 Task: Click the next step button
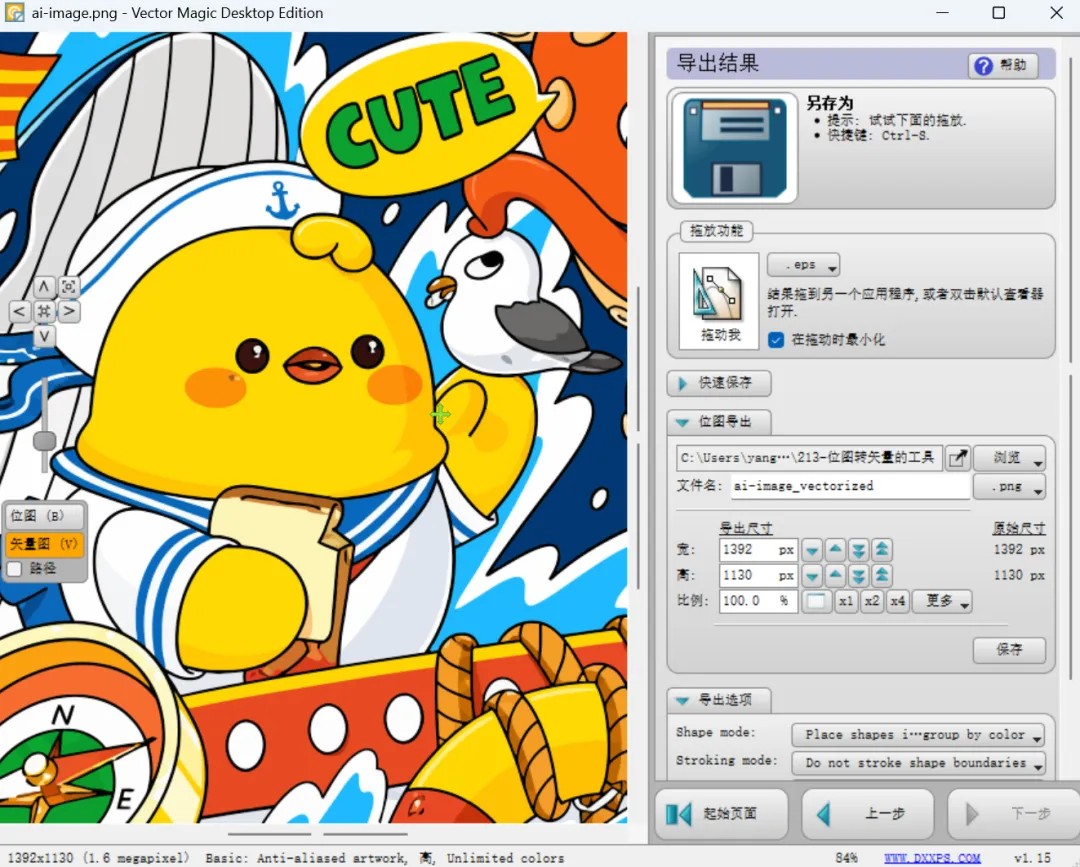point(1013,814)
